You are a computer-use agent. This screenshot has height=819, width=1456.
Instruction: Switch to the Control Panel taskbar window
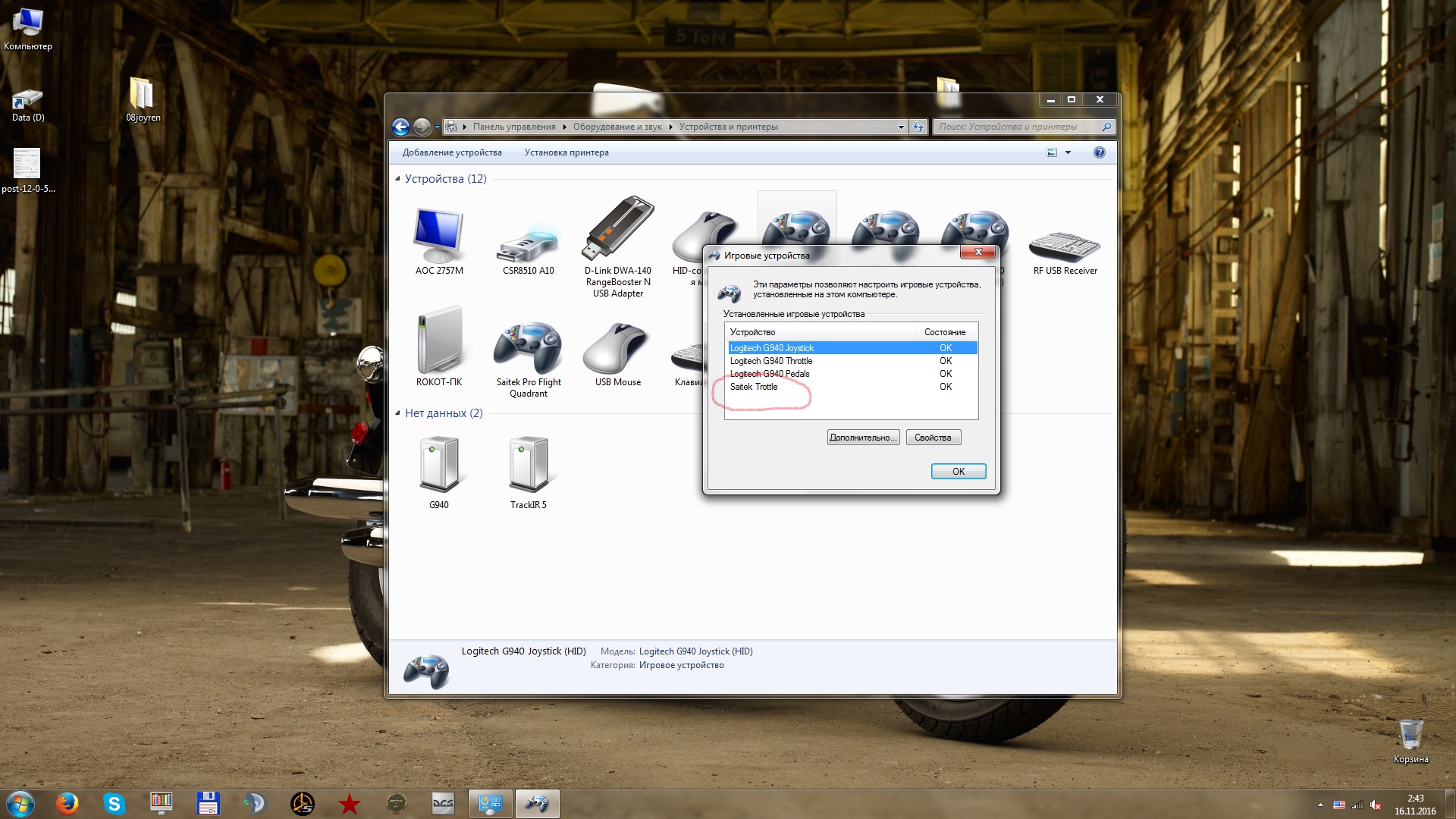491,804
